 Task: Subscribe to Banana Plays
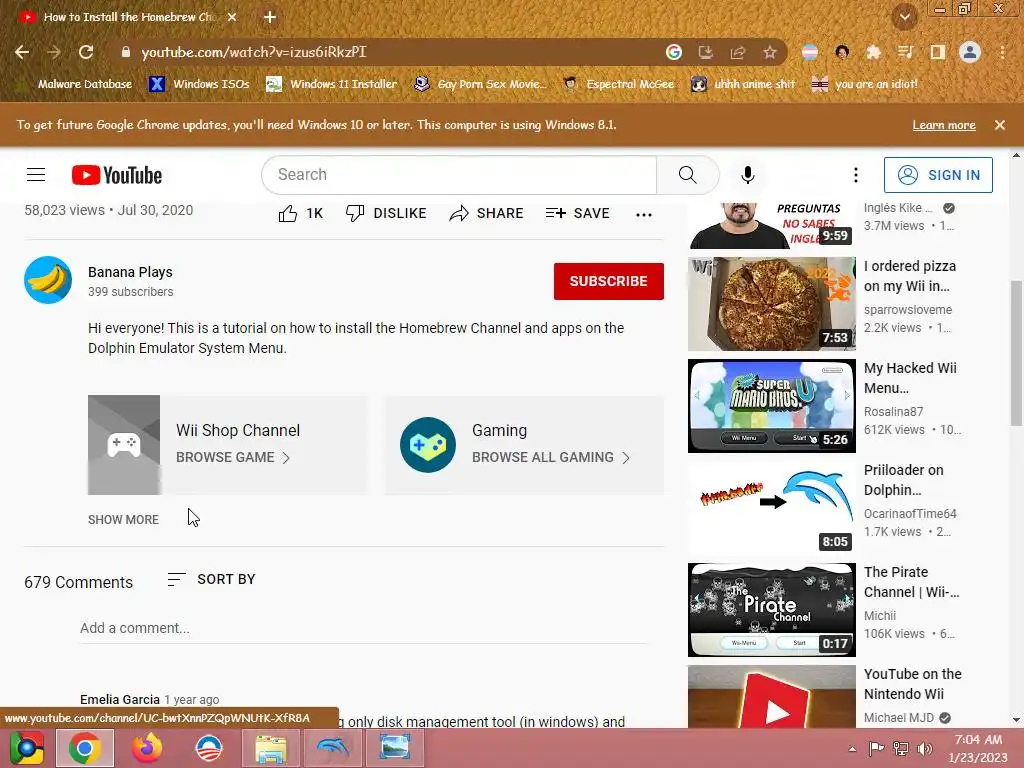[609, 281]
